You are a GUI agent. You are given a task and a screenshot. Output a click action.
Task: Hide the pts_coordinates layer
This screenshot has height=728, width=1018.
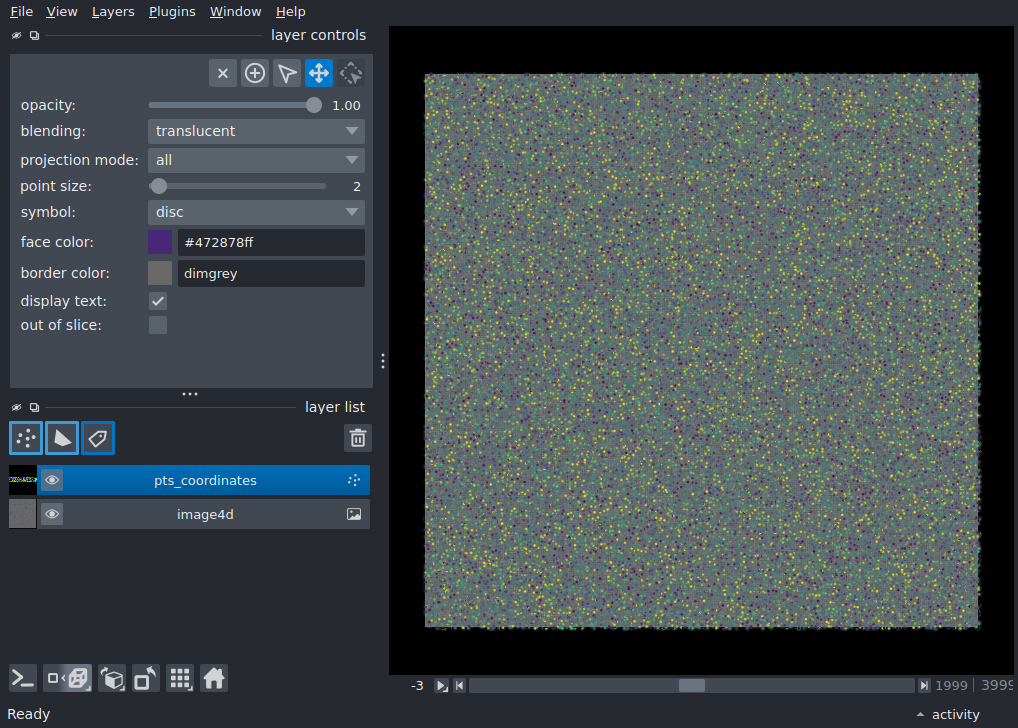click(52, 481)
